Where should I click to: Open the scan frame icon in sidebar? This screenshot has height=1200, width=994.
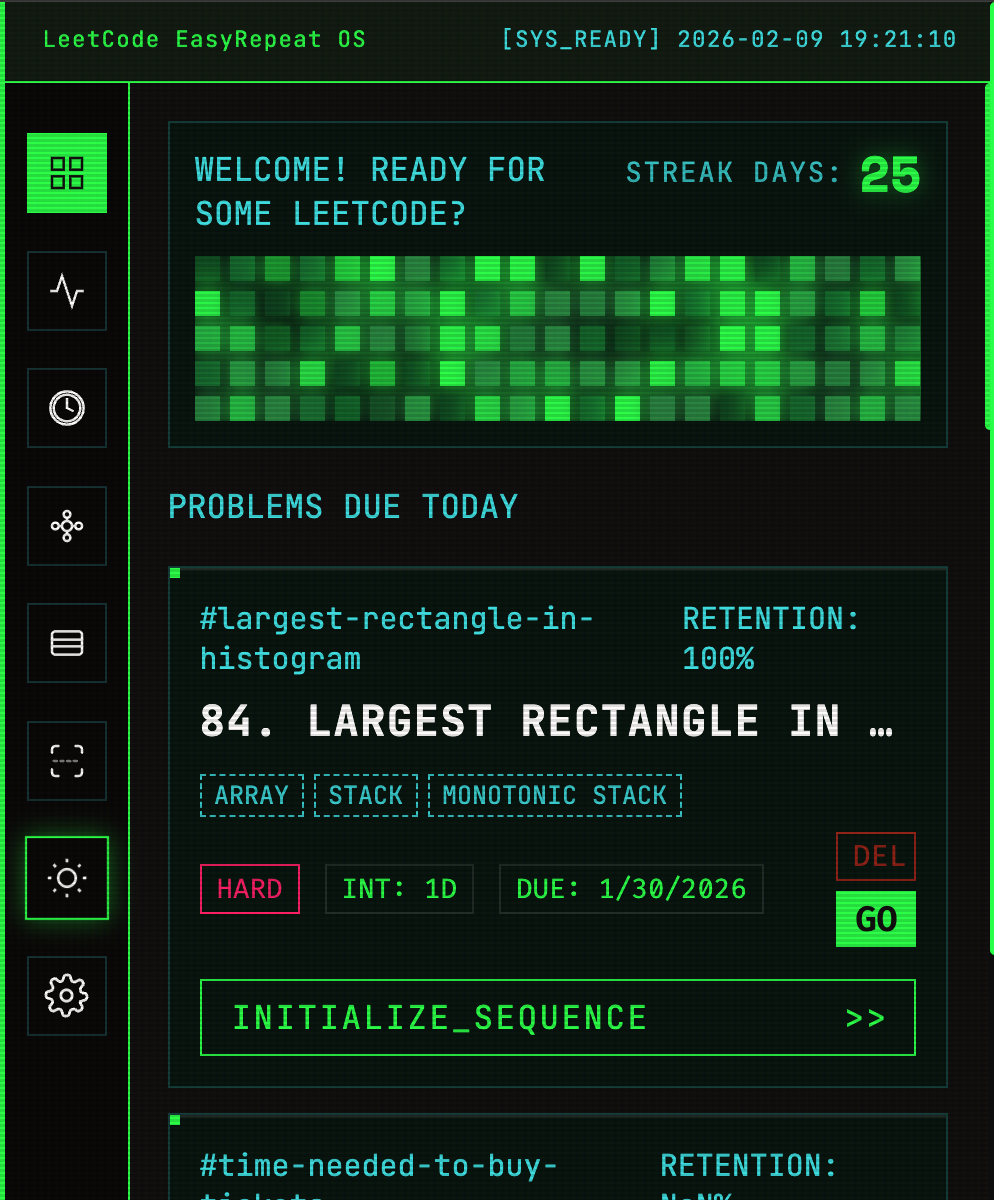coord(67,761)
